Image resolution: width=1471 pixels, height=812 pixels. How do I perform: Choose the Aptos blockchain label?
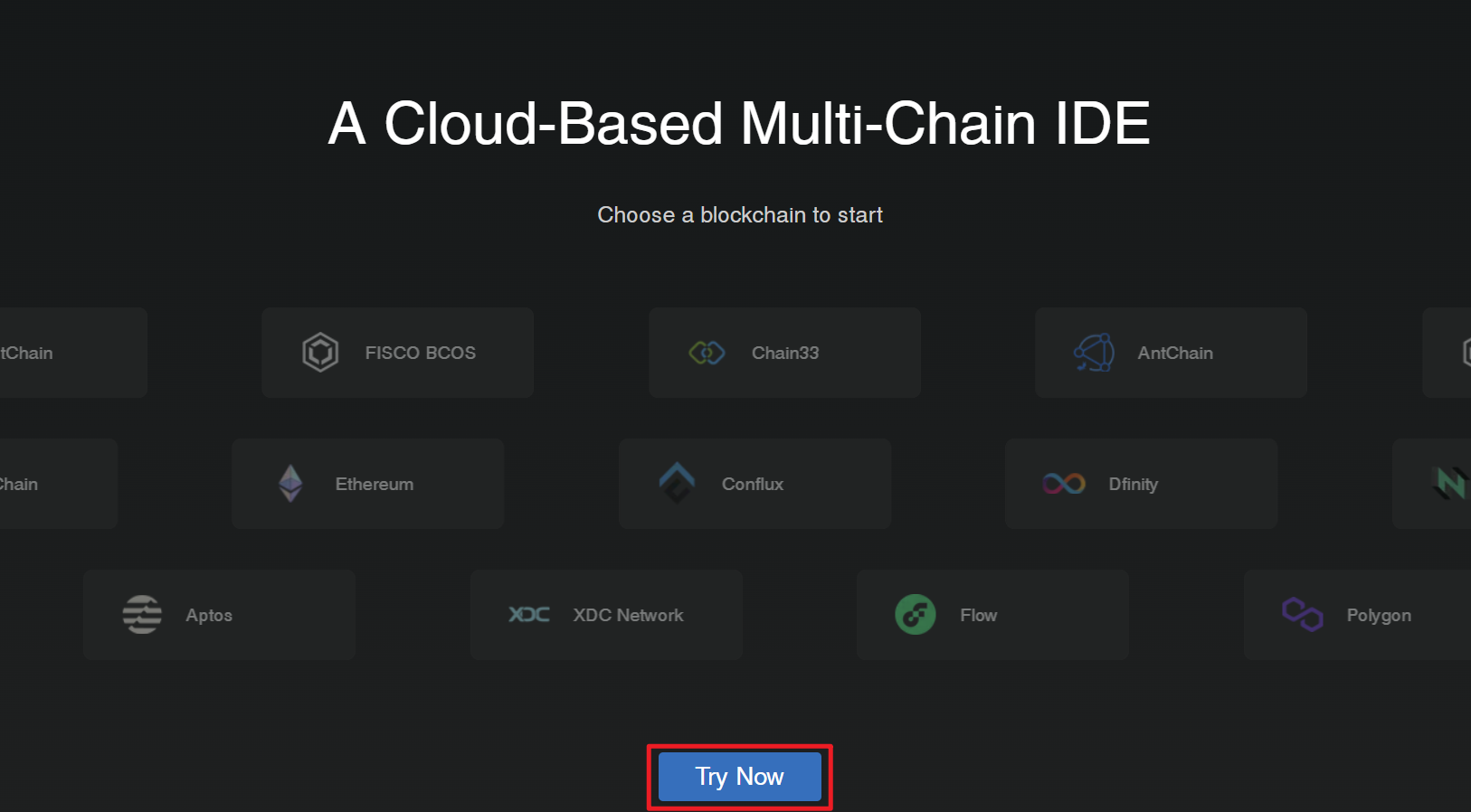pyautogui.click(x=209, y=615)
